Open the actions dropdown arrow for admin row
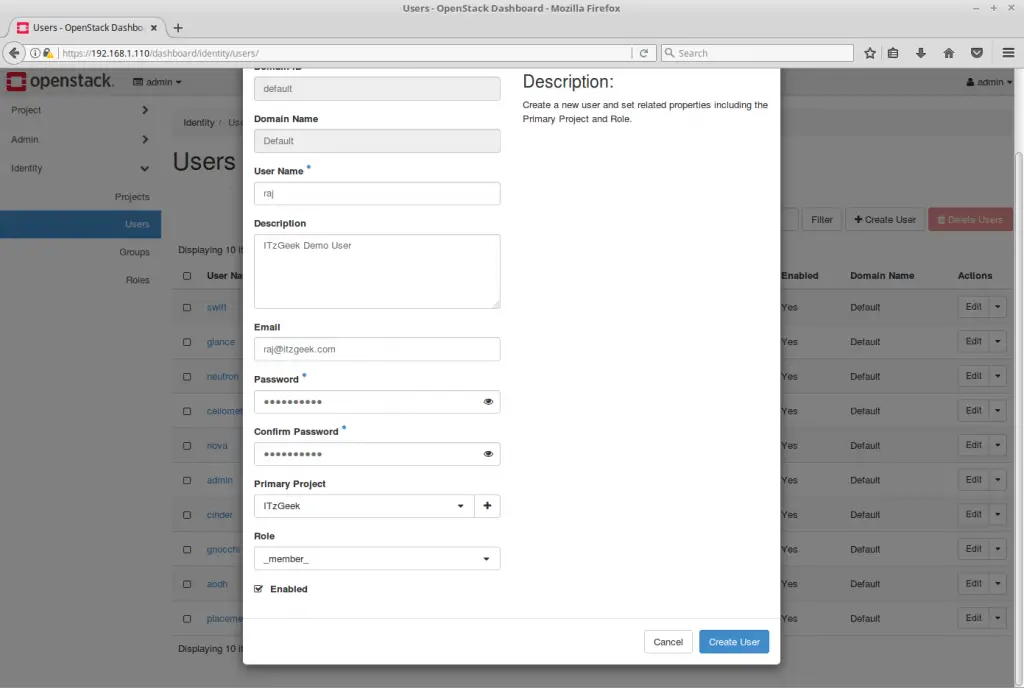The image size is (1024, 688). [997, 480]
